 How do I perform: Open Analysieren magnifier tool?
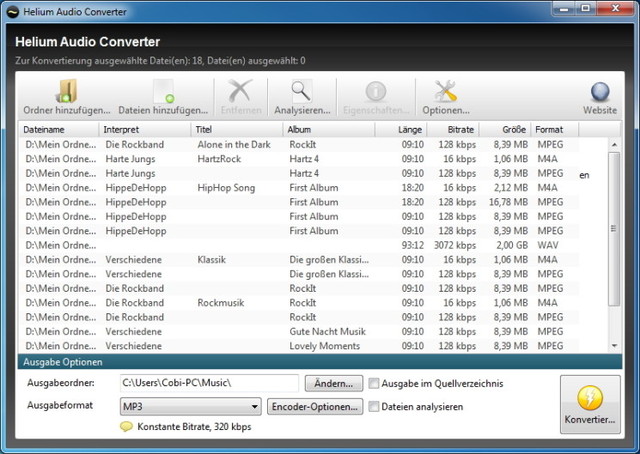[x=301, y=91]
